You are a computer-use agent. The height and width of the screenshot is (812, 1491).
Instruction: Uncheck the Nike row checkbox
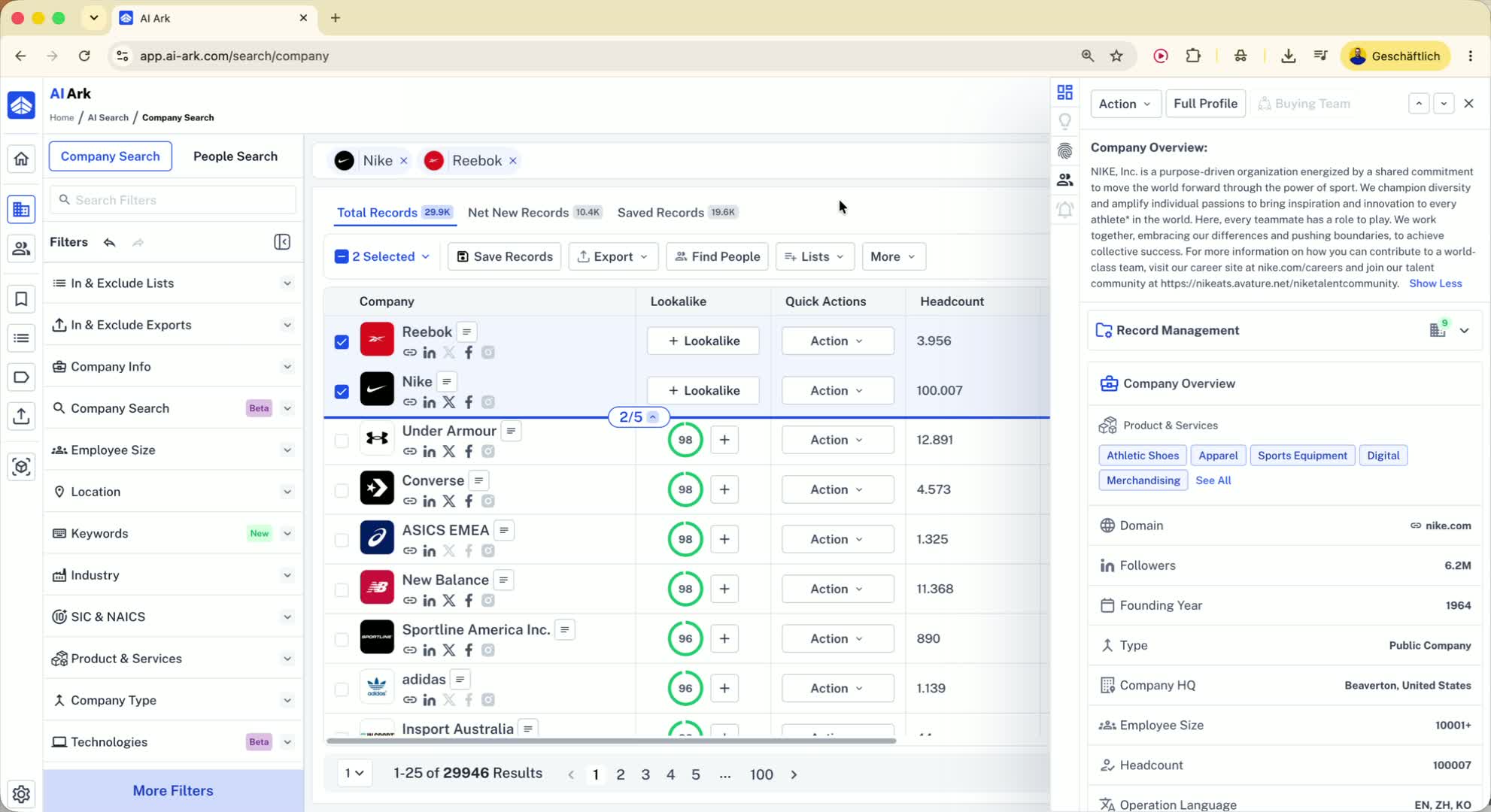click(x=342, y=391)
